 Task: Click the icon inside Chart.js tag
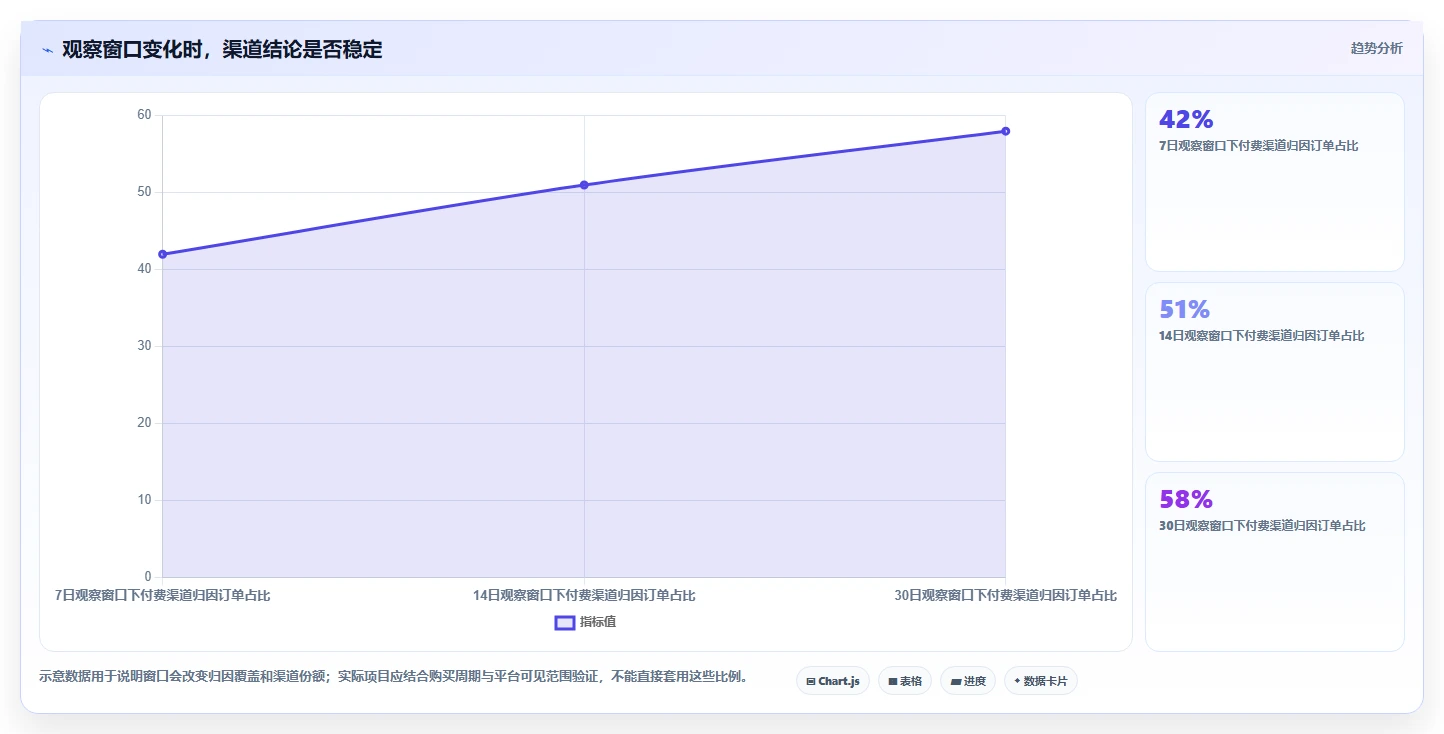(x=811, y=682)
